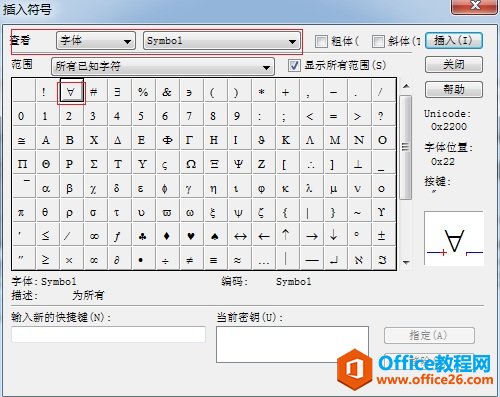Viewport: 500px width, 397px height.
Task: Click the ∀ symbol preview pane
Action: click(x=454, y=238)
